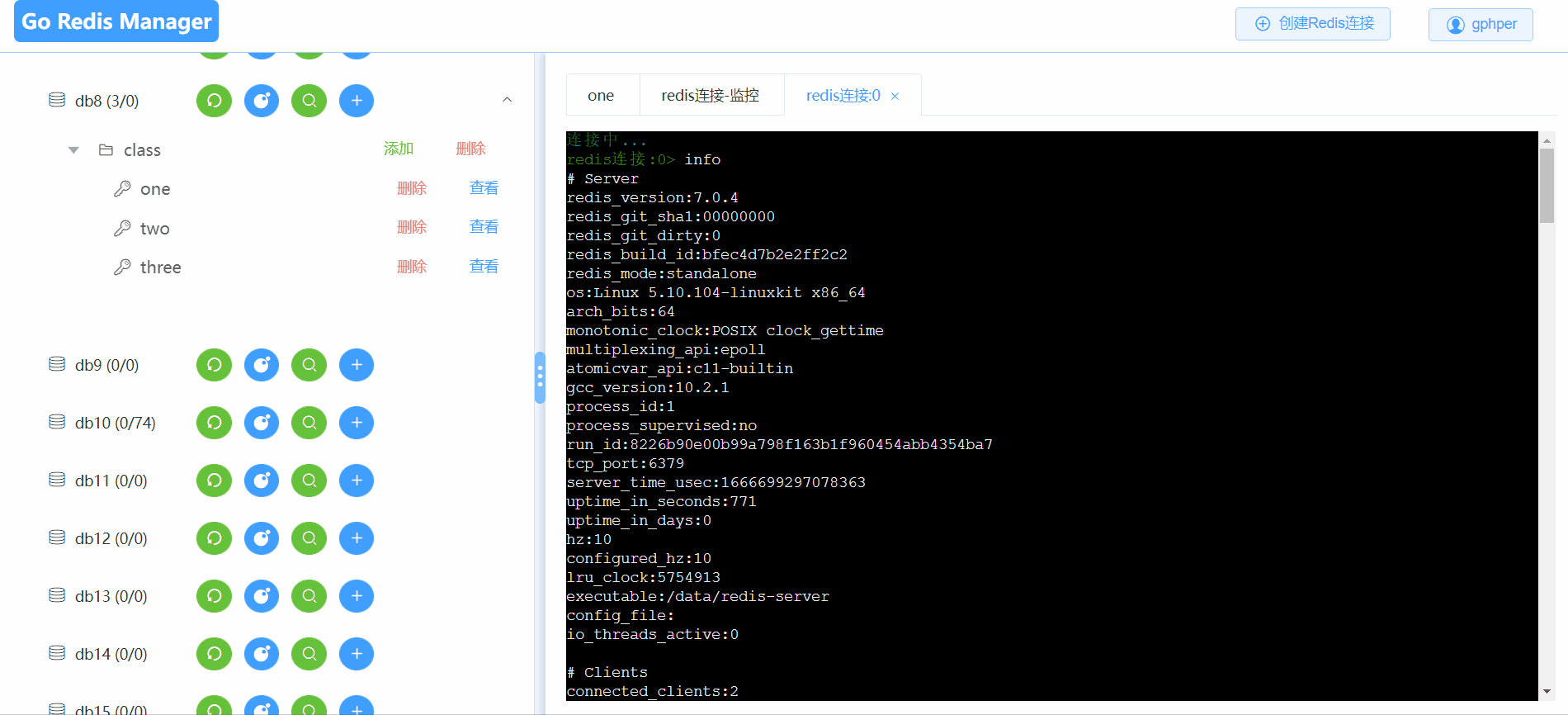Click the 创建Redis连接 button
The width and height of the screenshot is (1568, 715).
point(1313,24)
